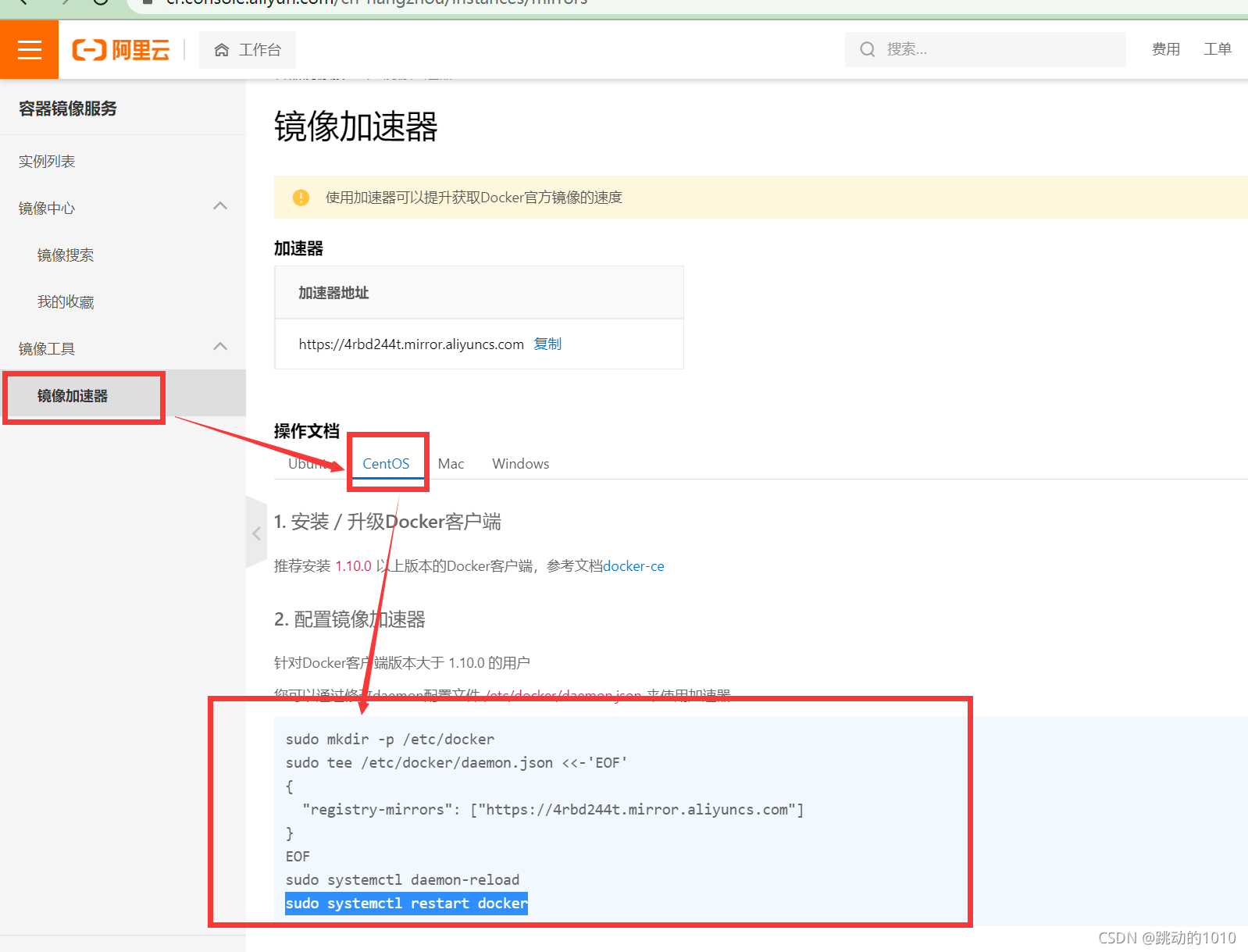1248x952 pixels.
Task: Click the 加速器地址 table header
Action: [333, 293]
